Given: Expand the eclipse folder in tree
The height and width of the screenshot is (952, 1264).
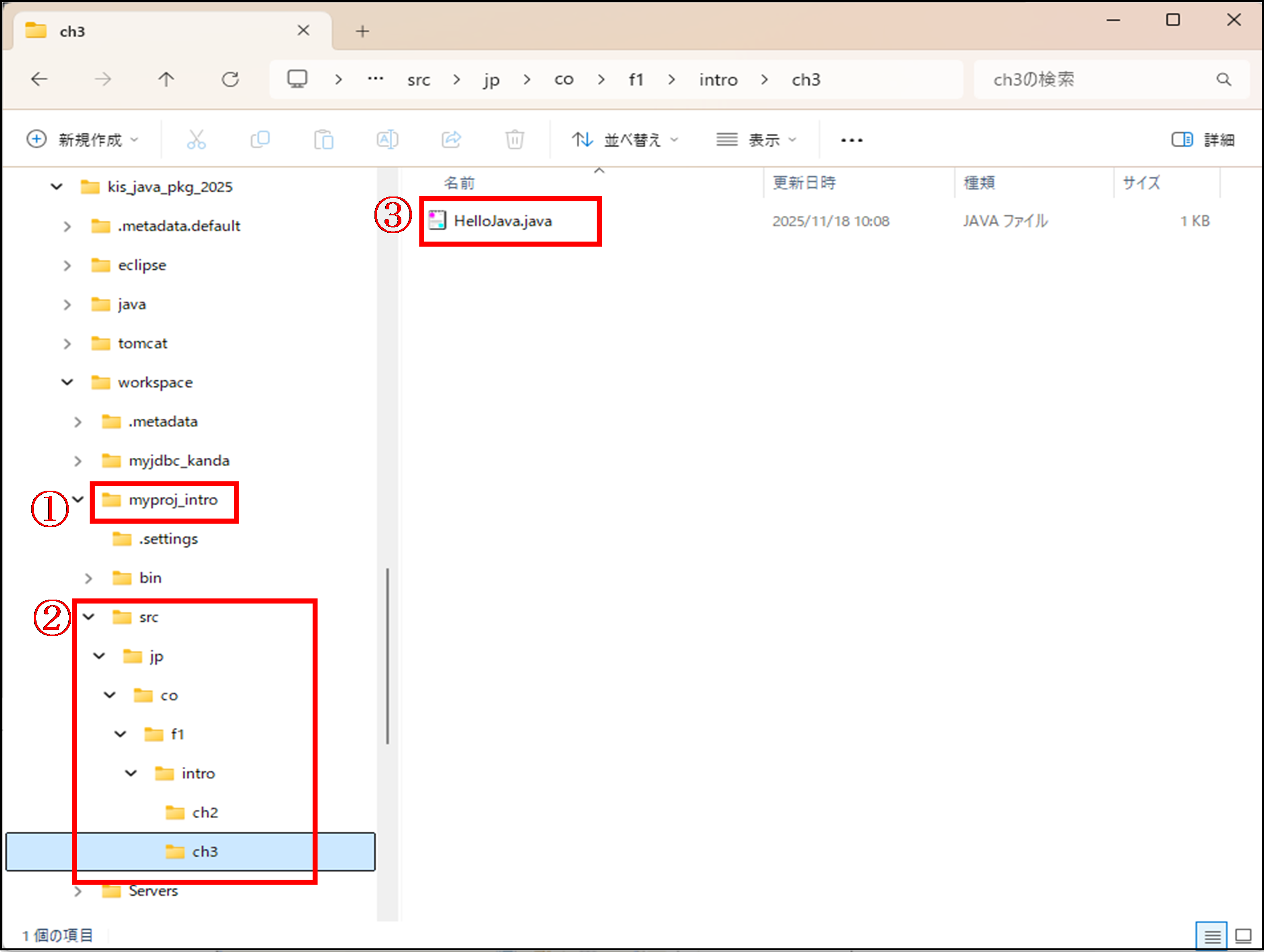Looking at the screenshot, I should (67, 266).
